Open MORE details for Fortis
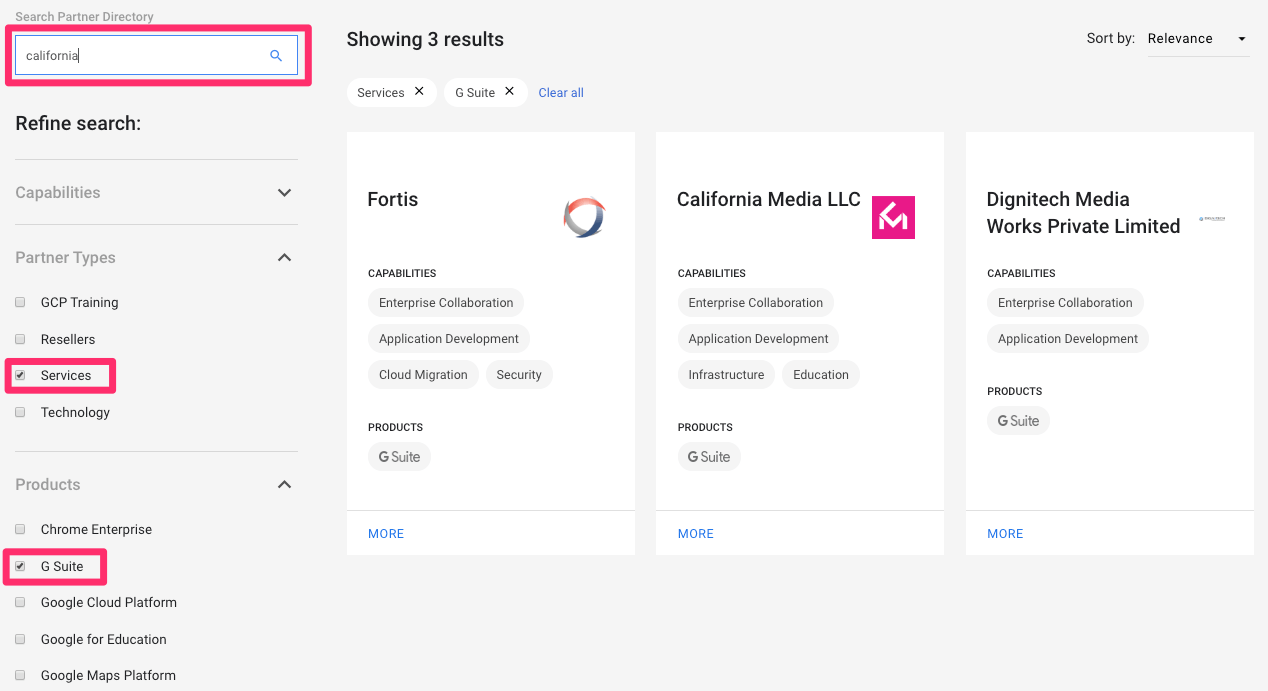 click(386, 534)
